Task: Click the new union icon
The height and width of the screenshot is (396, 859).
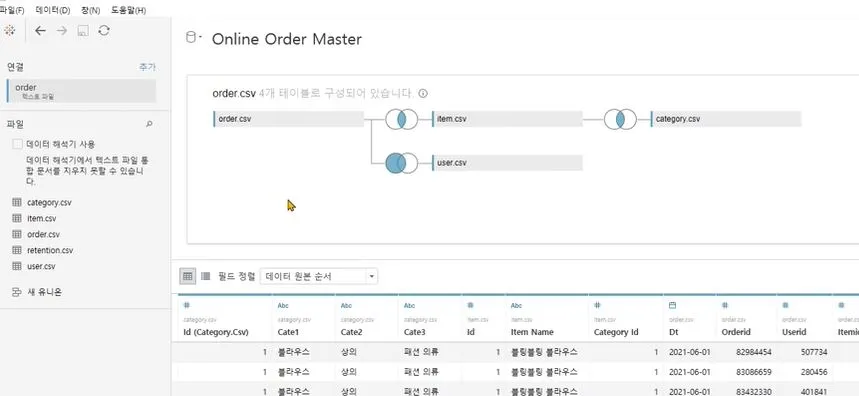Action: [17, 292]
